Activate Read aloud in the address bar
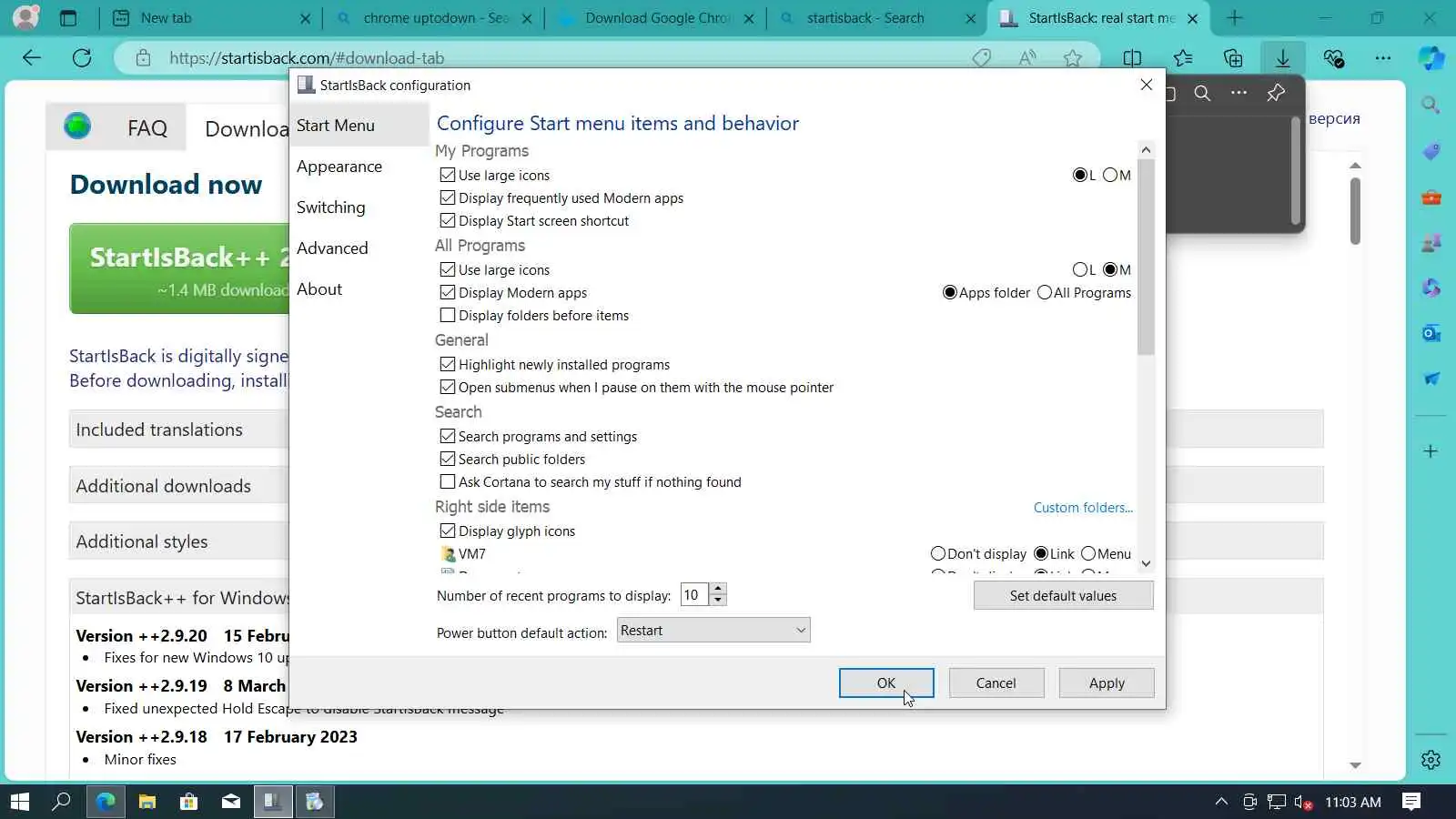The image size is (1456, 819). (x=1027, y=58)
